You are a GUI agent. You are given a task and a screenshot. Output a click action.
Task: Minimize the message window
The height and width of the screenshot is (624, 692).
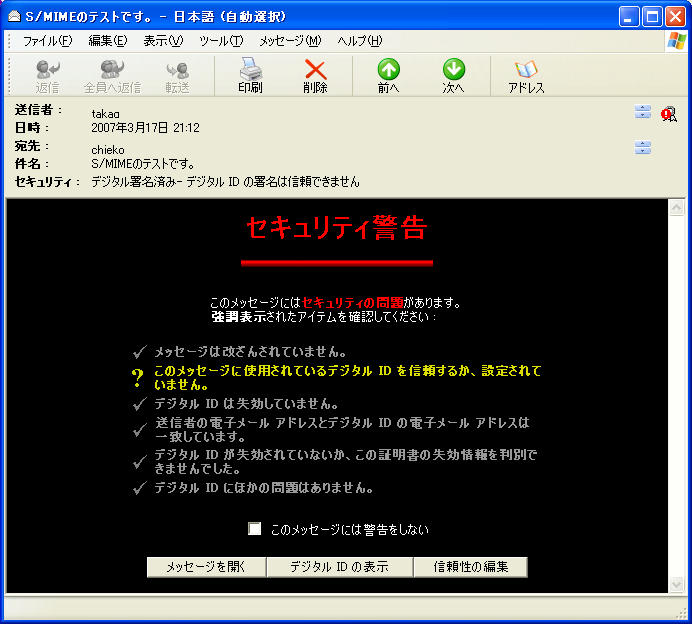tap(628, 17)
